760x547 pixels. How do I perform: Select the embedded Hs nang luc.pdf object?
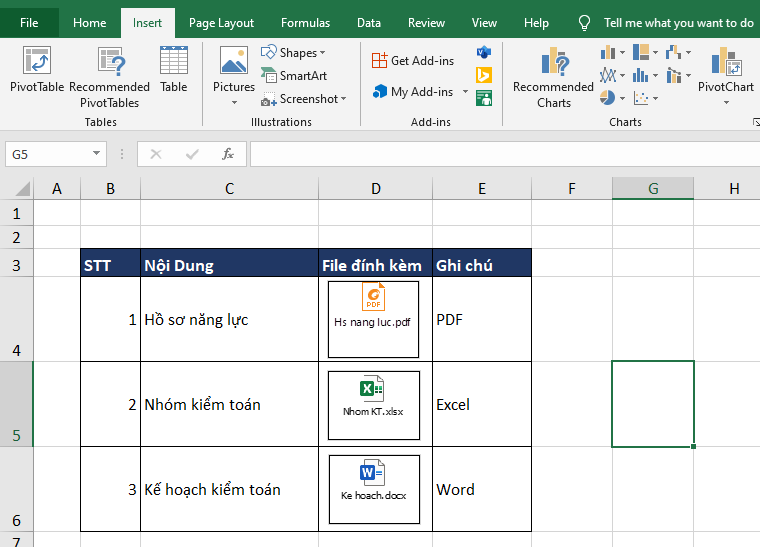point(373,319)
